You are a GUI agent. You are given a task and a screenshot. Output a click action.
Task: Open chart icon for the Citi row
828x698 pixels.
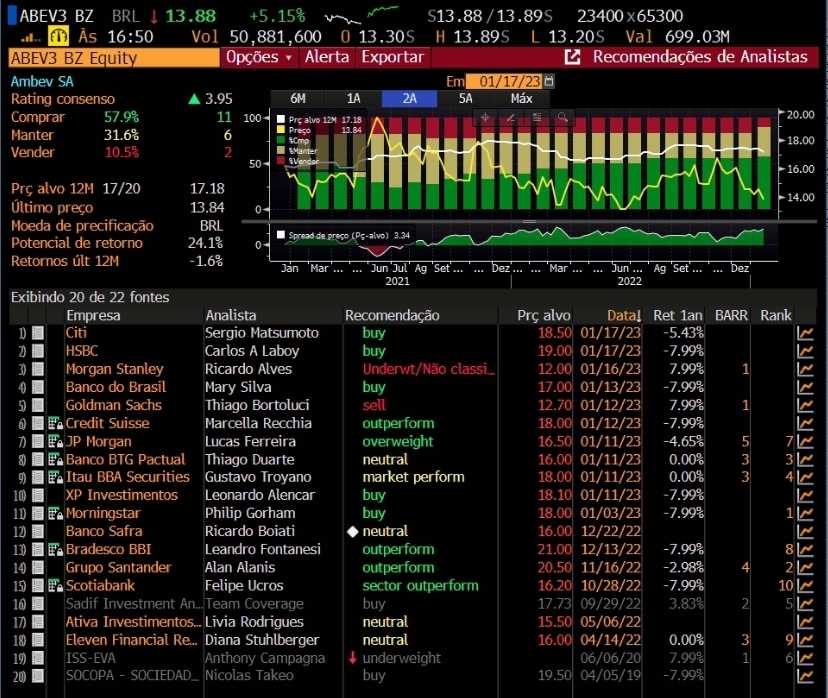805,333
